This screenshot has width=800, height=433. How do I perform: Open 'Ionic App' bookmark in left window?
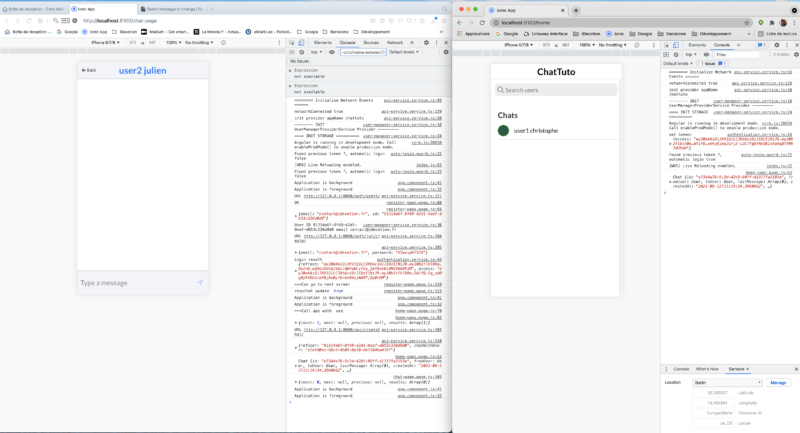(95, 32)
